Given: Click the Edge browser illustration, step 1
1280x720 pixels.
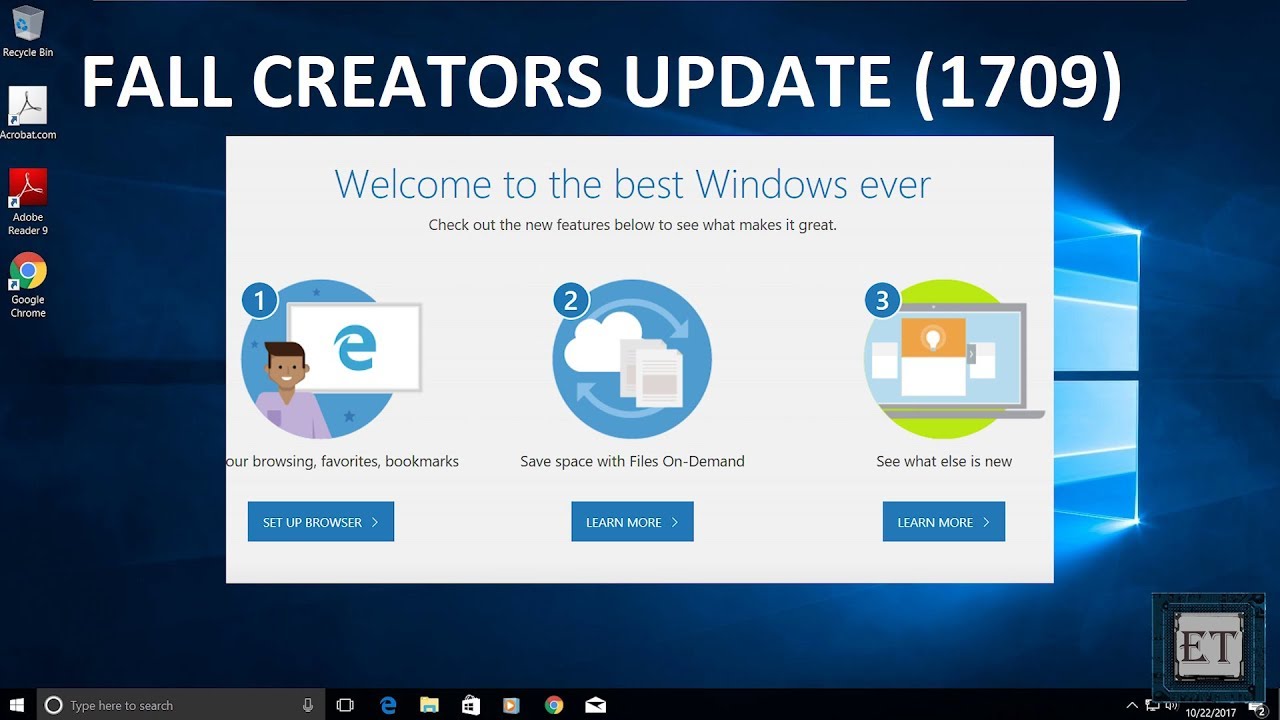Looking at the screenshot, I should 330,359.
